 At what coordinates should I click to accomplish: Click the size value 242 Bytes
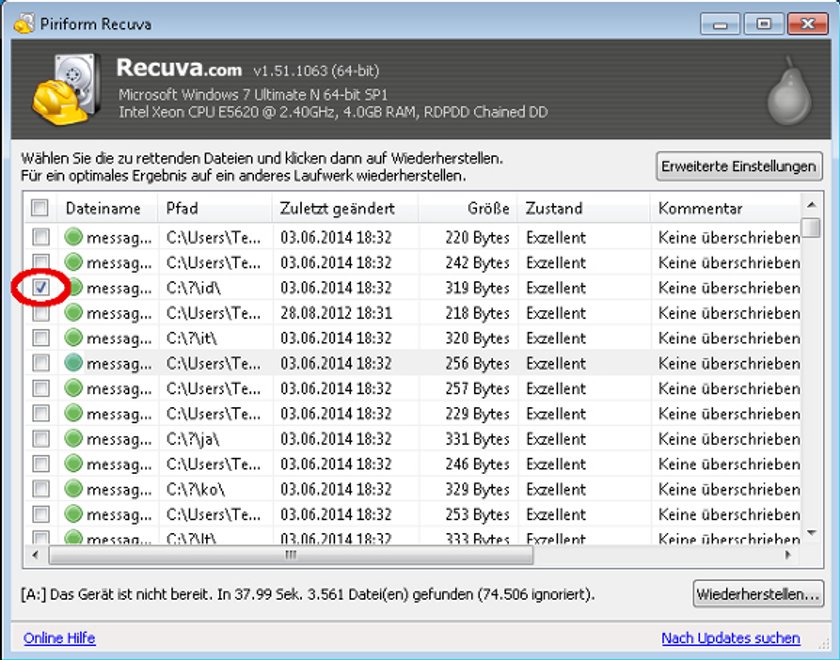tap(477, 262)
